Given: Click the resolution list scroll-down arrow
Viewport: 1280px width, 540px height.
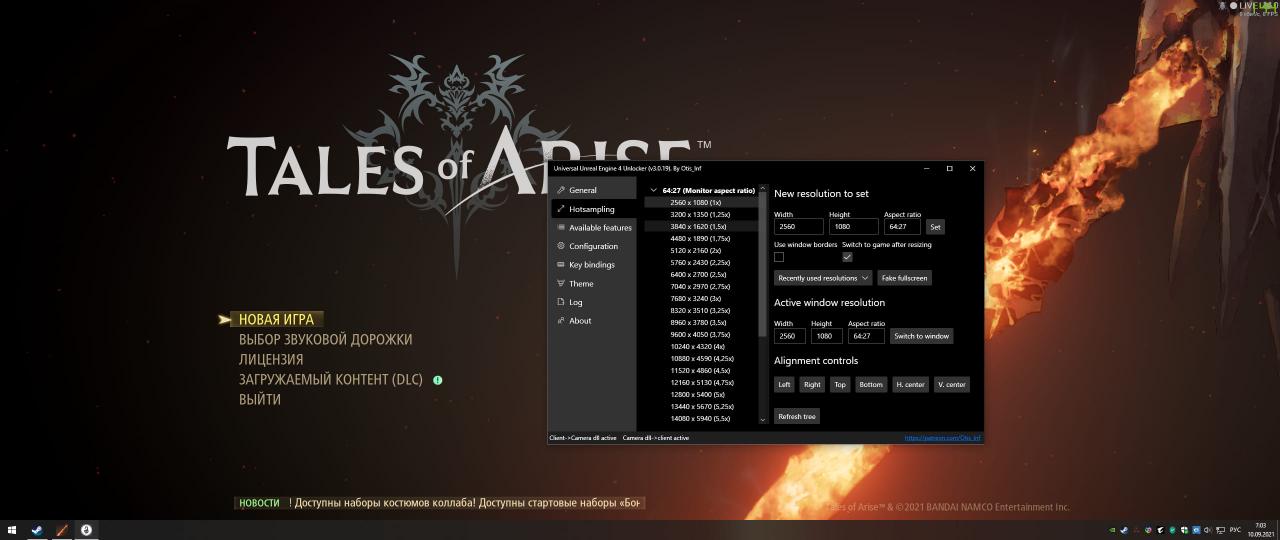Looking at the screenshot, I should [763, 420].
